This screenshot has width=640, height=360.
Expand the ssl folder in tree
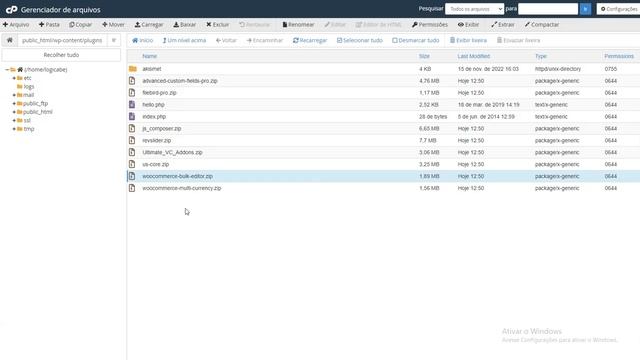coord(14,120)
